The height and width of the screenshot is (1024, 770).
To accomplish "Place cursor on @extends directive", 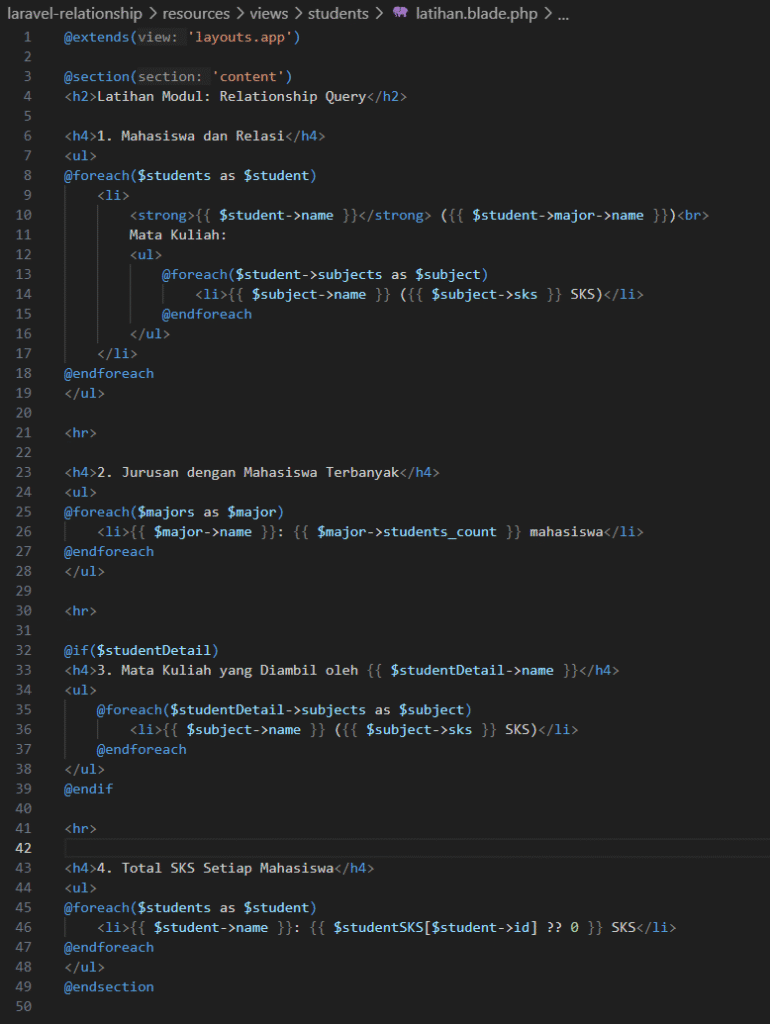I will (96, 37).
